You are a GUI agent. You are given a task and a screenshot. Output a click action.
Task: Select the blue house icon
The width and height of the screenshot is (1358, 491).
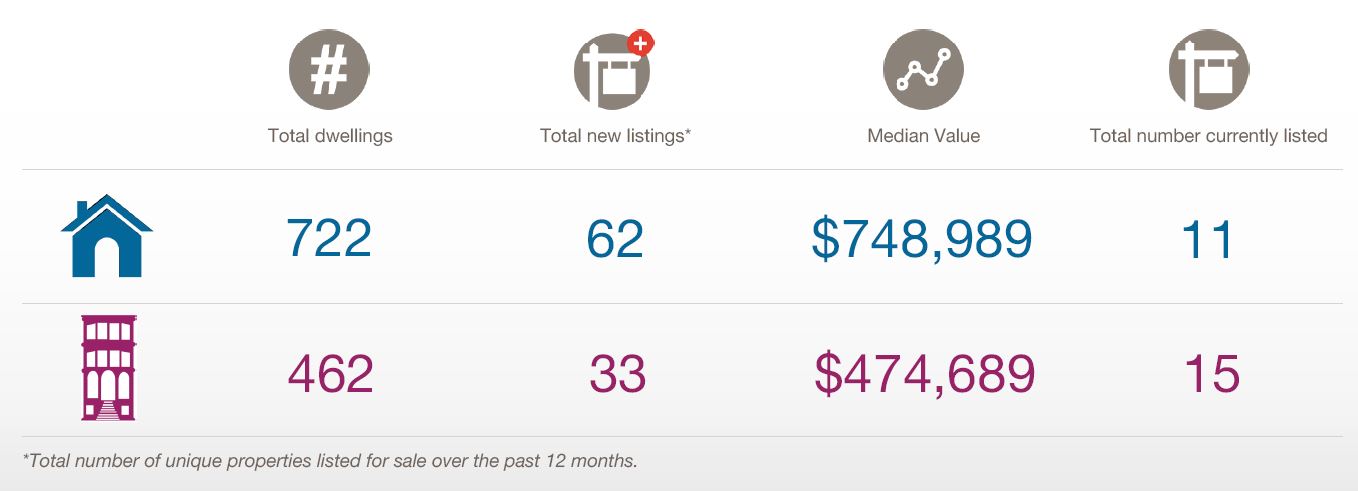click(107, 236)
